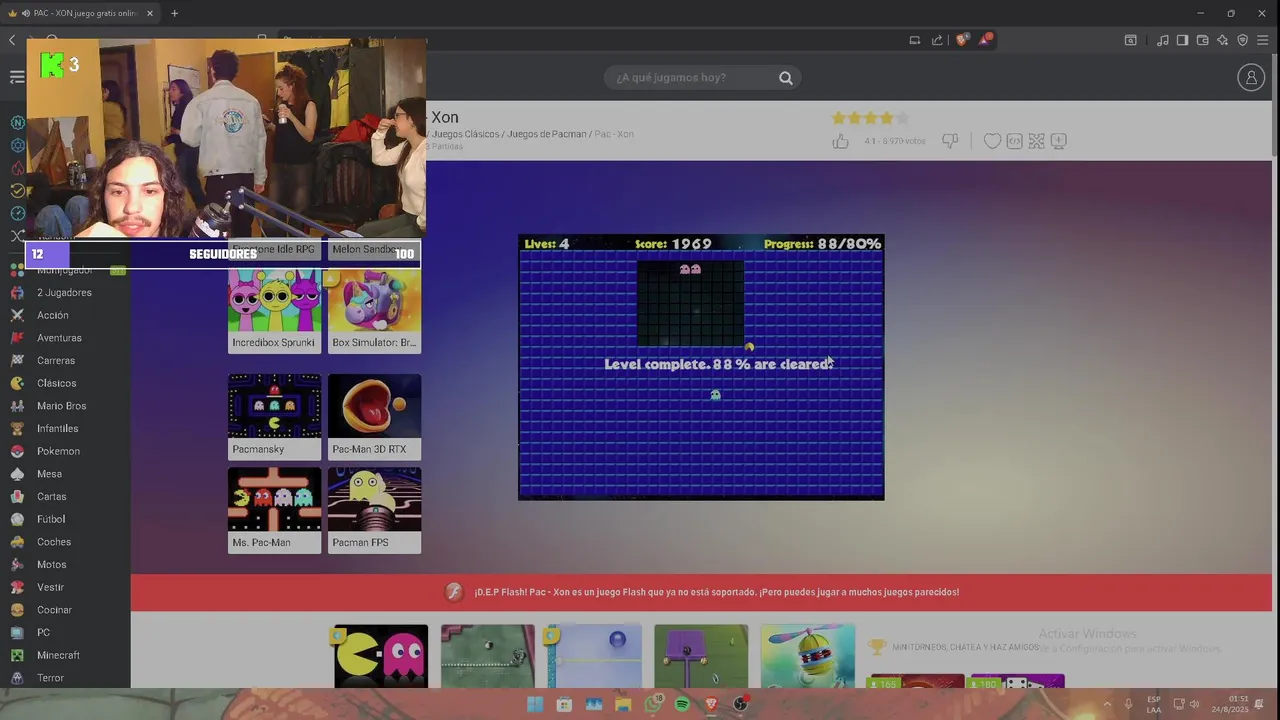Open the notifications bell in taskbar
1280x720 pixels.
point(1259,704)
